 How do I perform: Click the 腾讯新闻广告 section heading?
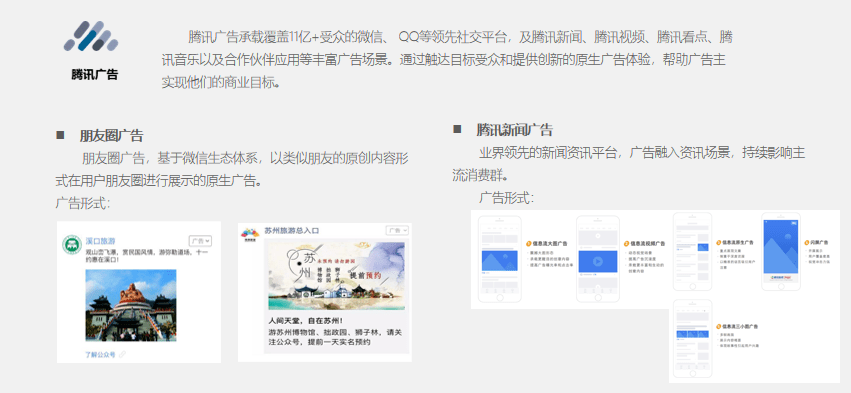tap(515, 130)
